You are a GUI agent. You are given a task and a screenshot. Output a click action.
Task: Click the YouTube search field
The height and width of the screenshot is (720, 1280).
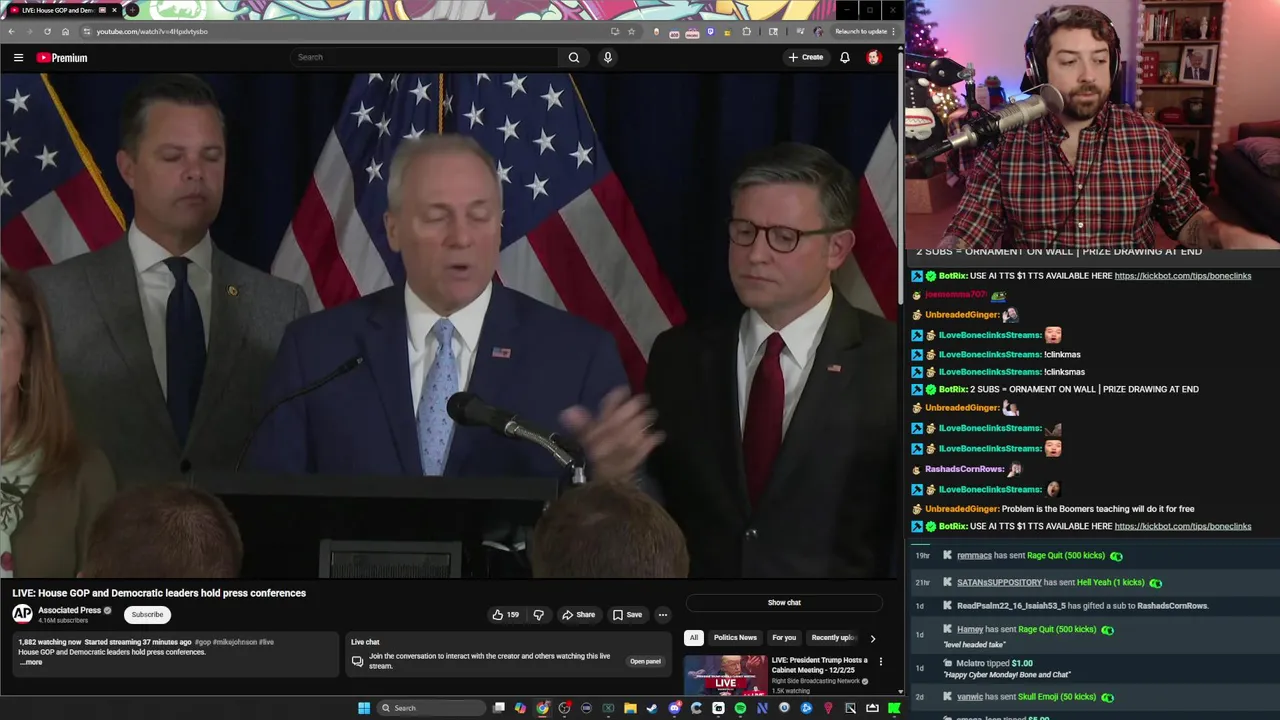coord(425,57)
